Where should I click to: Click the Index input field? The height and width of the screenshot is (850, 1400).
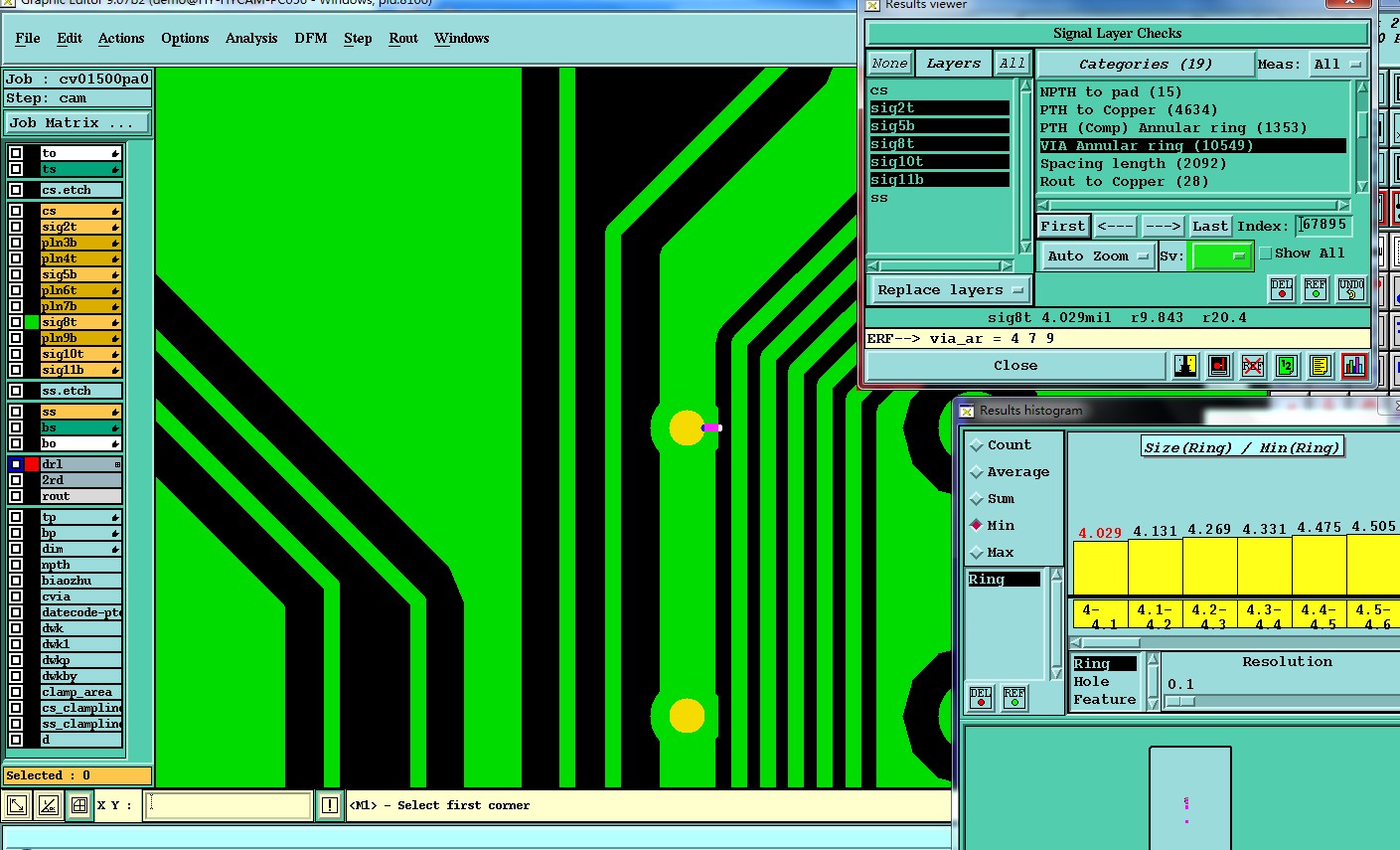coord(1323,226)
